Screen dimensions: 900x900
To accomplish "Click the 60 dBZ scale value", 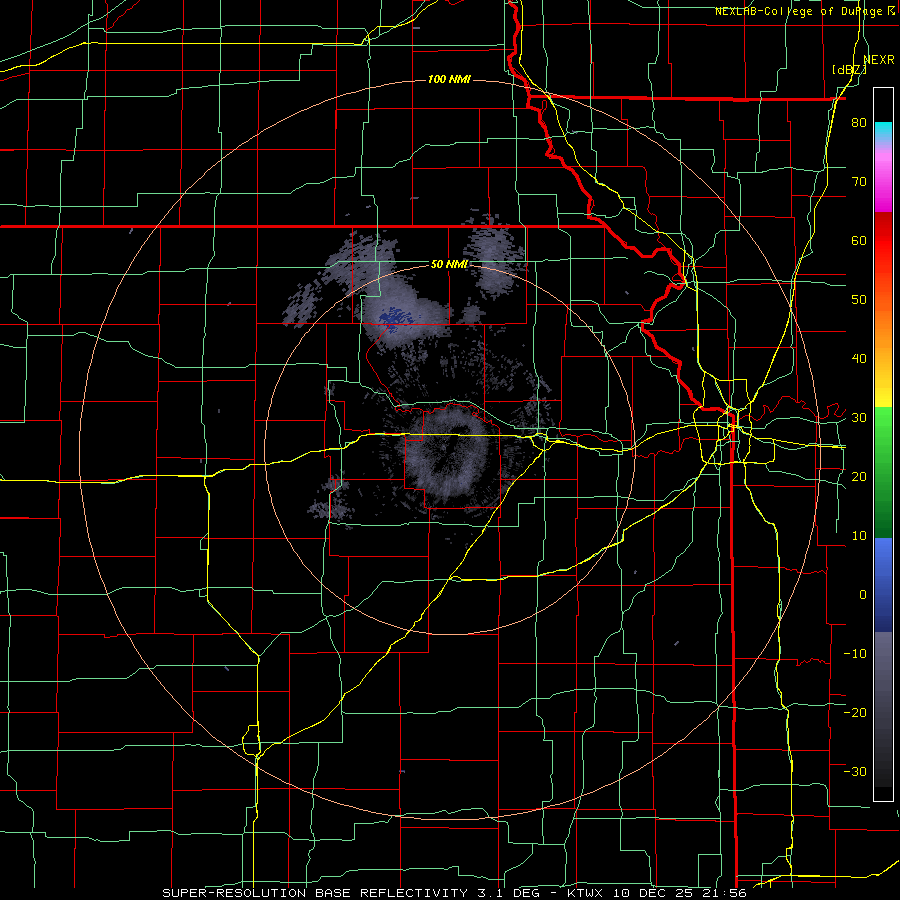I will [859, 240].
